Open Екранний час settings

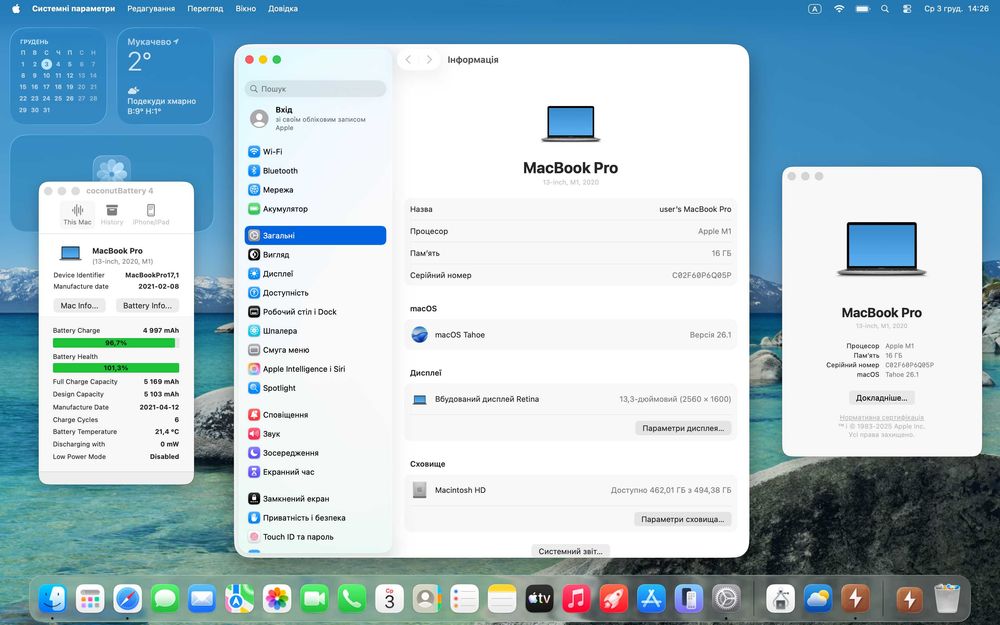pos(315,473)
